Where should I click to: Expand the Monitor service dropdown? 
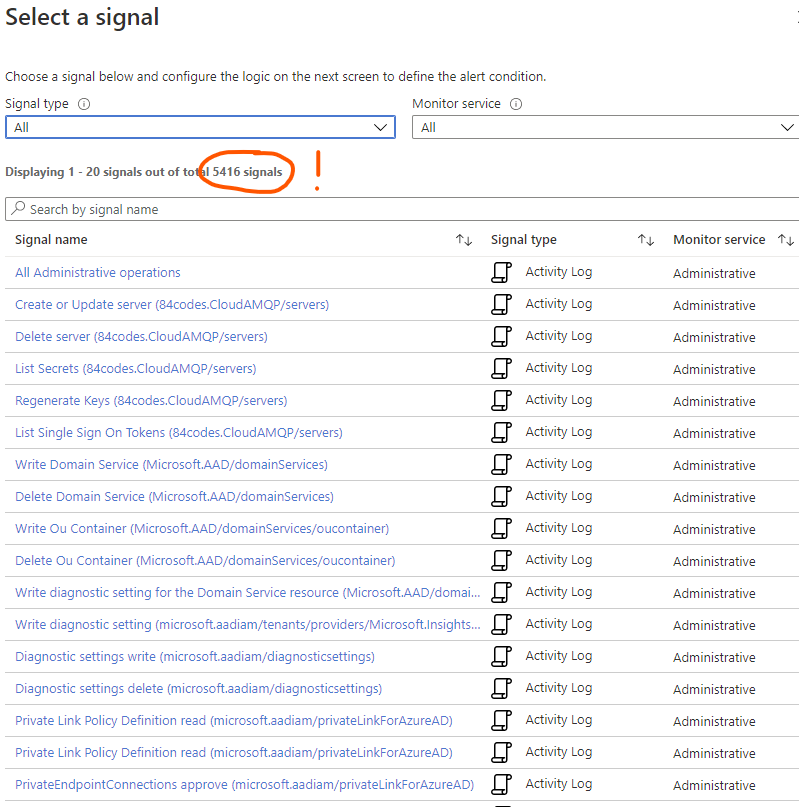tap(607, 127)
